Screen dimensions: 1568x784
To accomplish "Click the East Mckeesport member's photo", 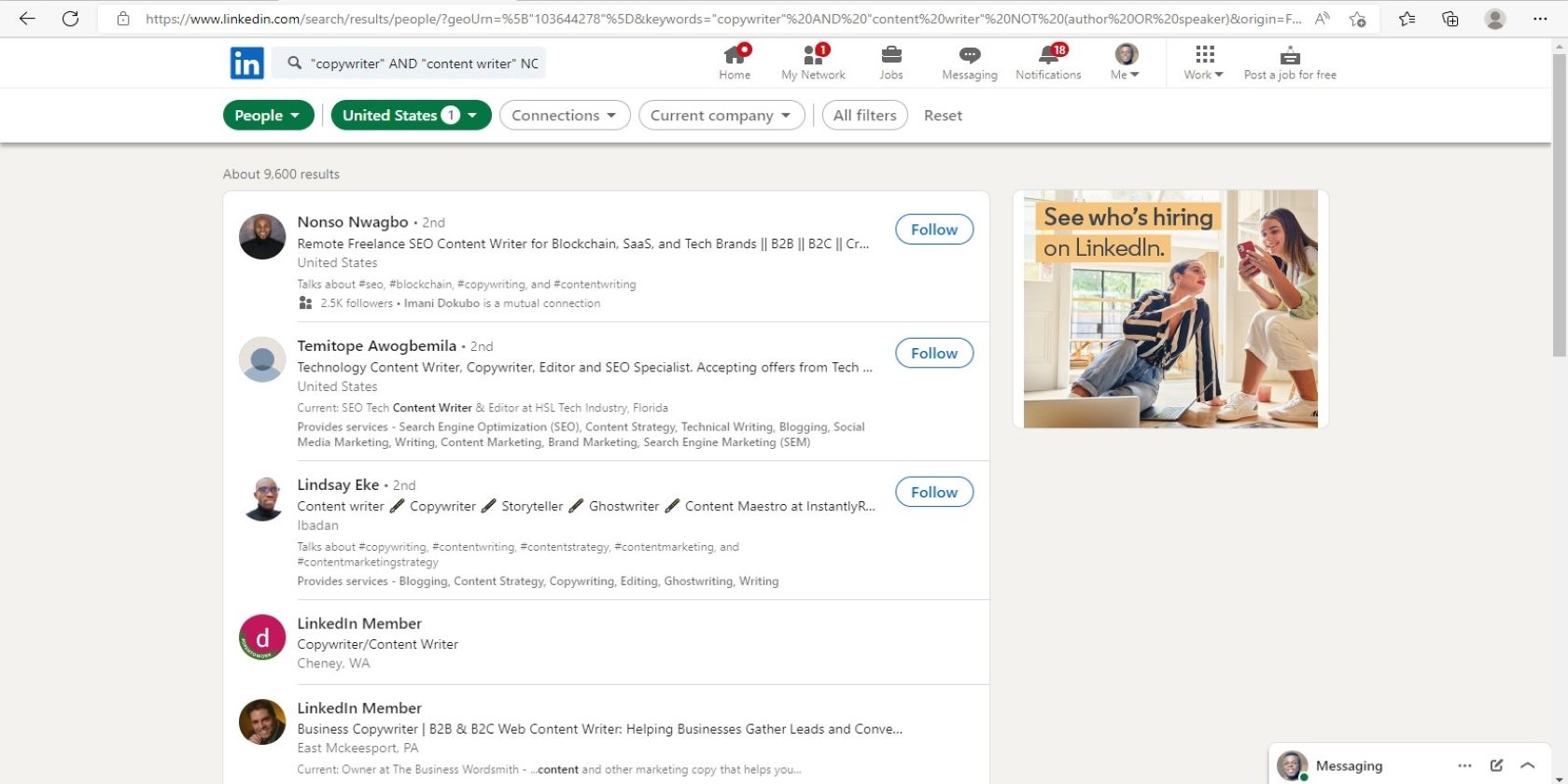I will pyautogui.click(x=262, y=722).
